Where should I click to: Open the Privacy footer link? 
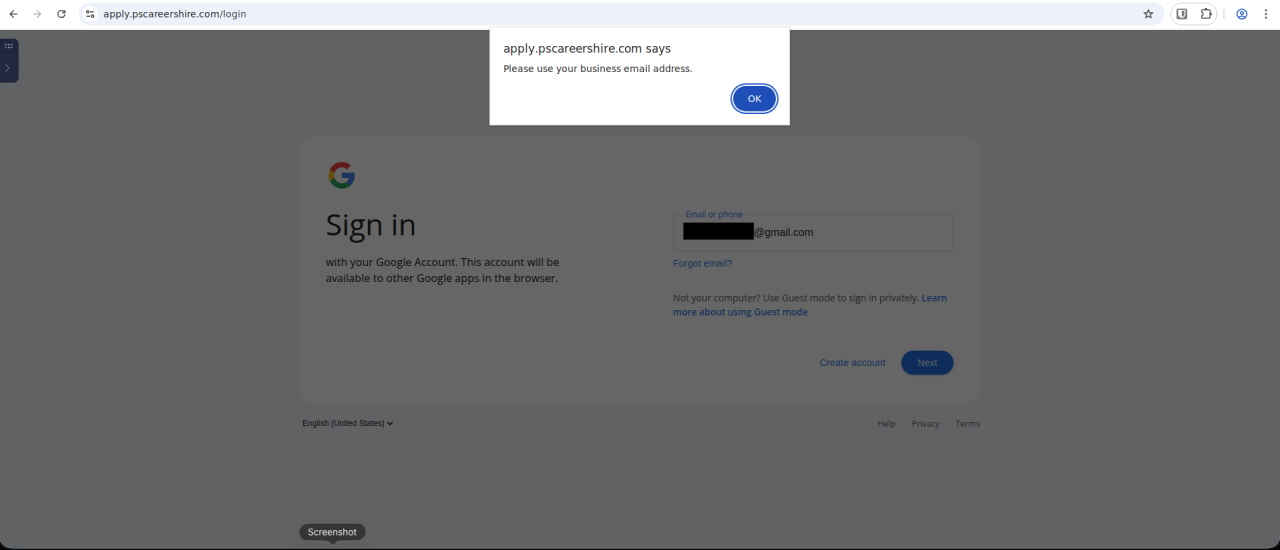pos(925,424)
